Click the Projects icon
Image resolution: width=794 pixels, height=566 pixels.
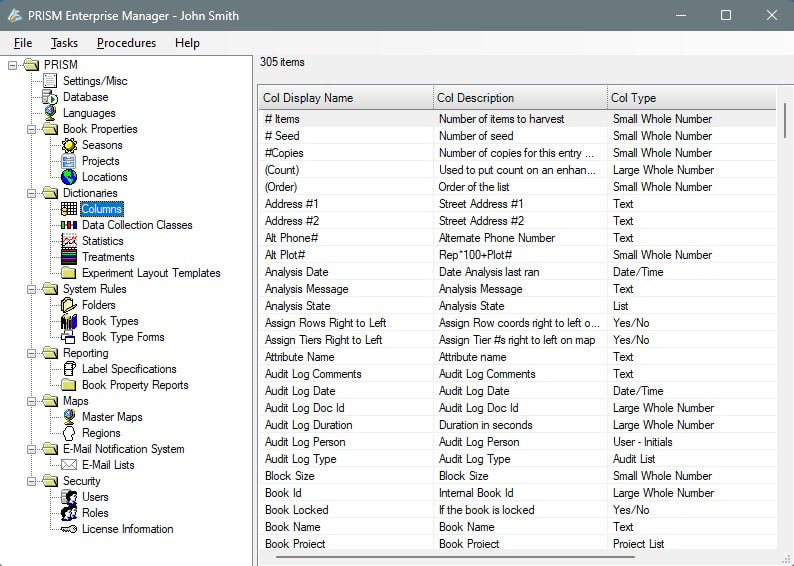[x=68, y=161]
